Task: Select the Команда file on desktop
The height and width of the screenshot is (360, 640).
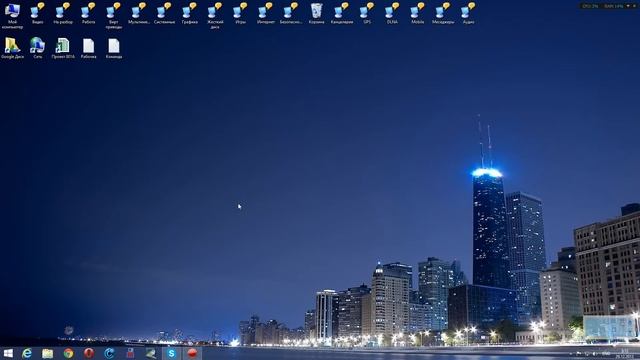Action: coord(113,48)
